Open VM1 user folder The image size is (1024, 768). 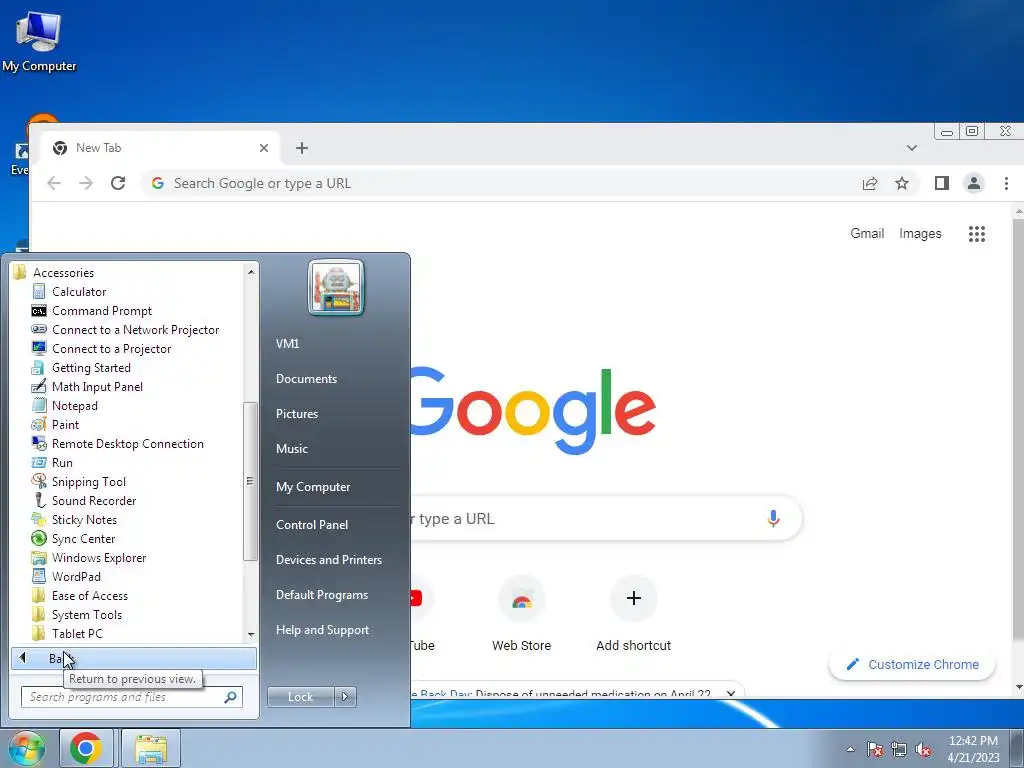pyautogui.click(x=287, y=344)
